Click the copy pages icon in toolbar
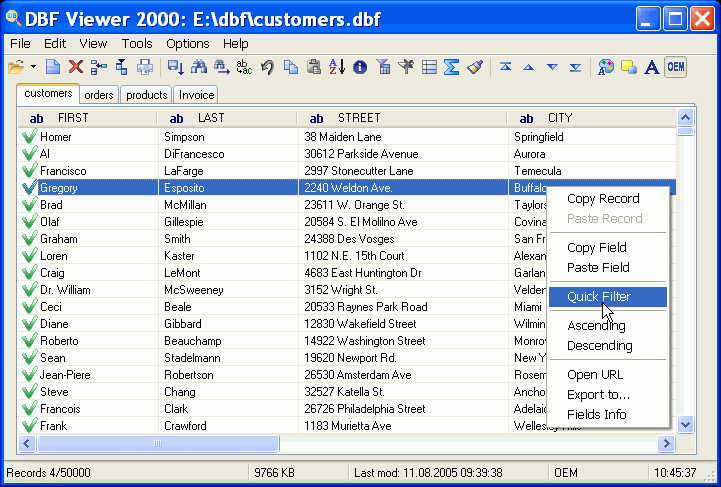721x487 pixels. pos(291,67)
